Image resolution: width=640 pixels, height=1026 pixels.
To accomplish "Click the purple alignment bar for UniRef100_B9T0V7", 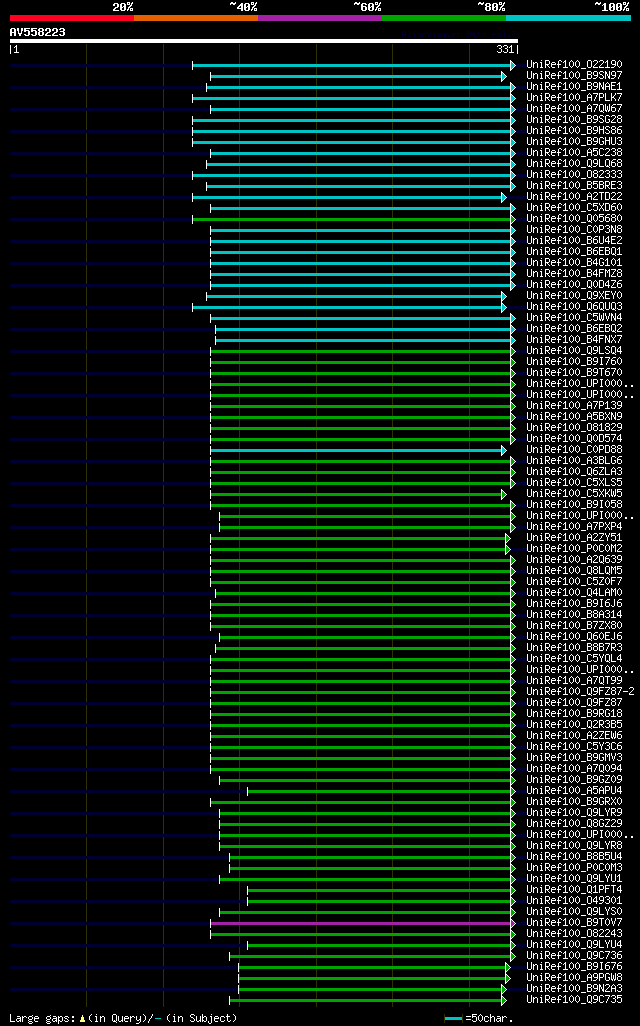I will click(361, 923).
